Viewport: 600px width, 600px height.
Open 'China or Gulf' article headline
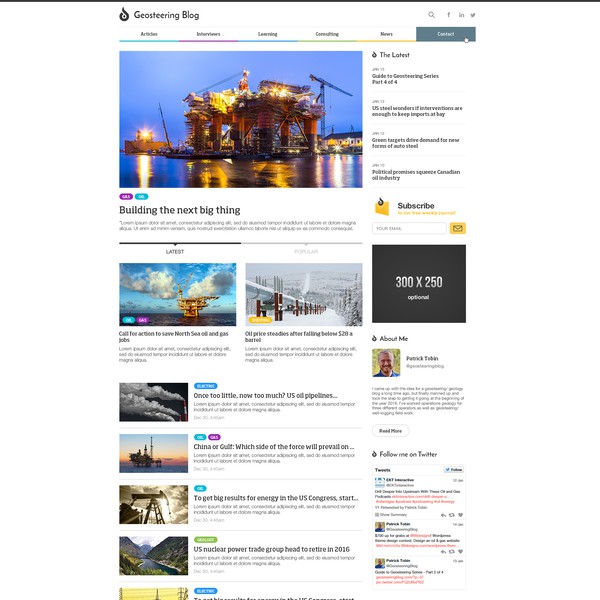tap(274, 447)
